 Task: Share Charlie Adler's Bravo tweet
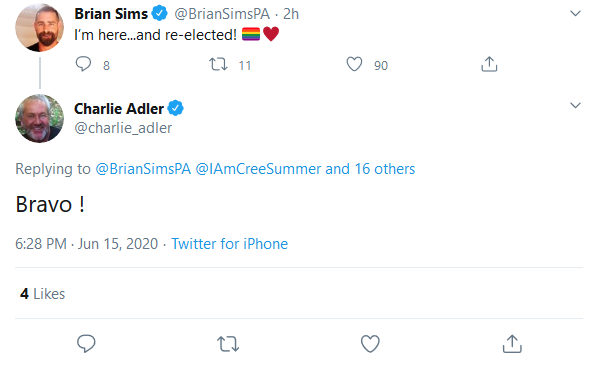click(512, 343)
